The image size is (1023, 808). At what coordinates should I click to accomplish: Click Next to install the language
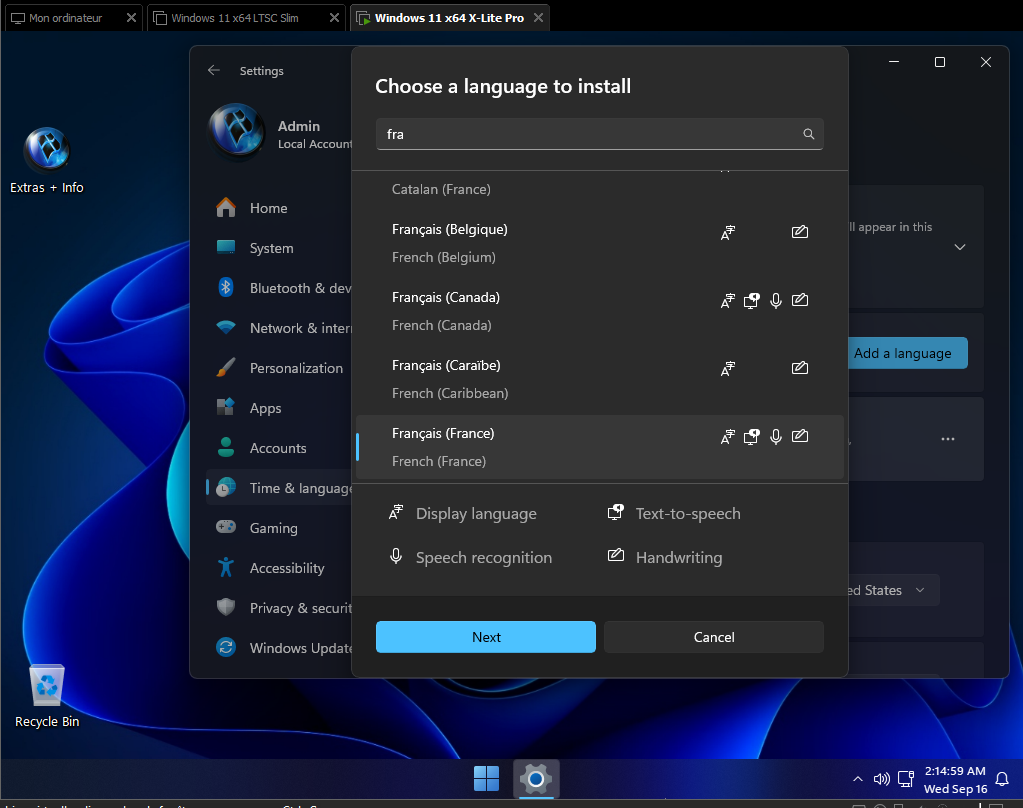(x=485, y=637)
